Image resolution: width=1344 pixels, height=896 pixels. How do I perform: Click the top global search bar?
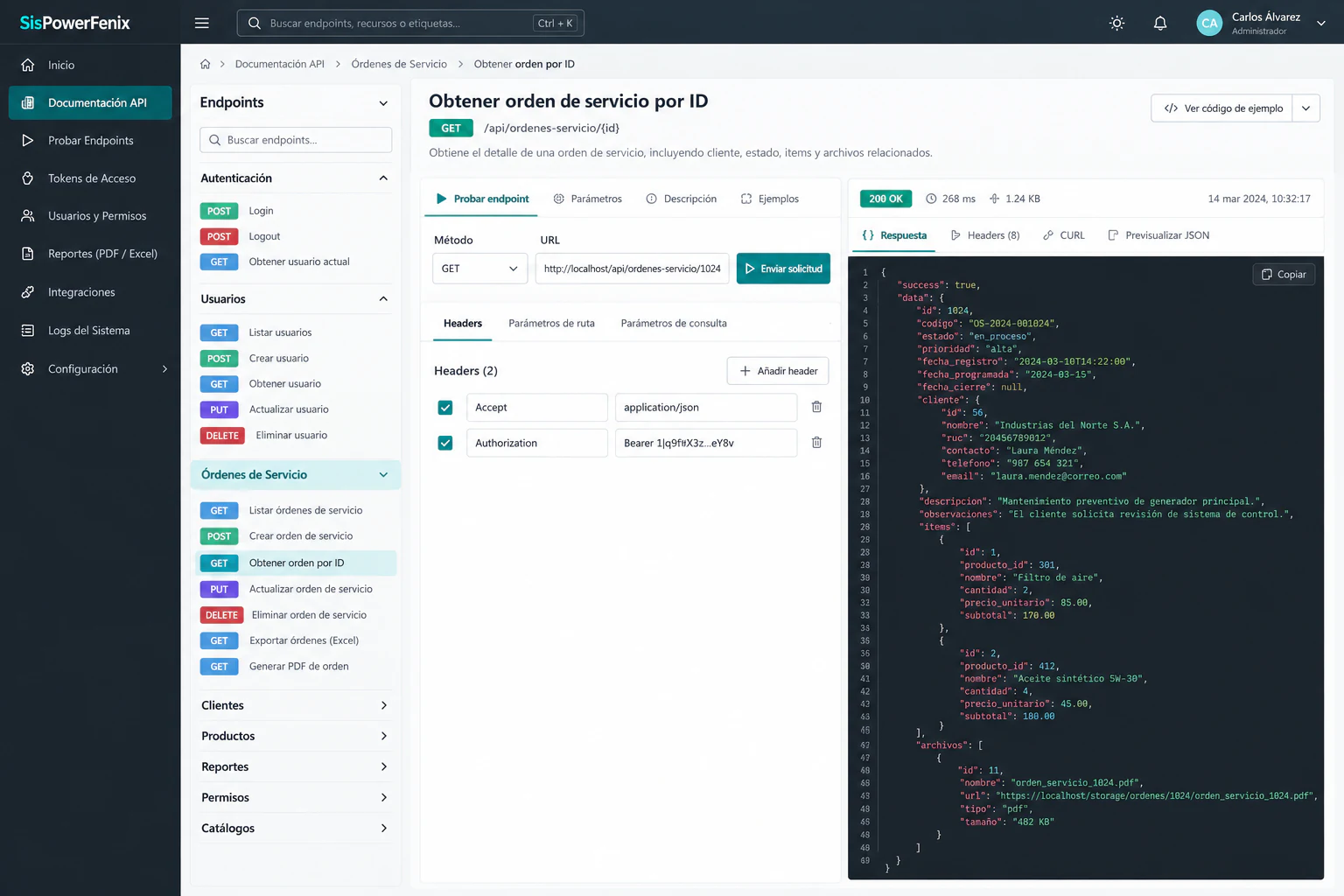(x=410, y=23)
